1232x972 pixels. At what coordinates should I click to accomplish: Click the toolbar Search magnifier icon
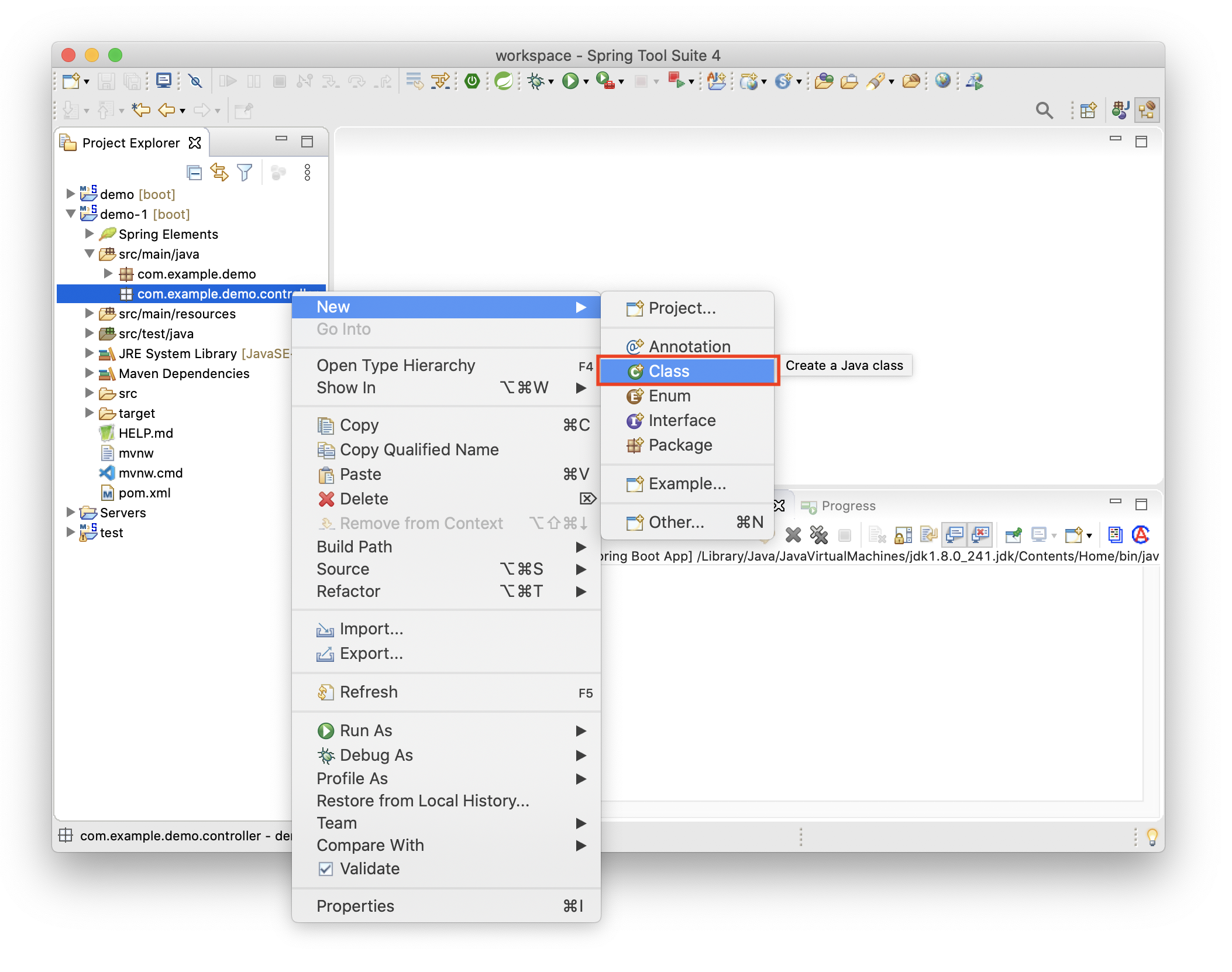tap(1044, 111)
